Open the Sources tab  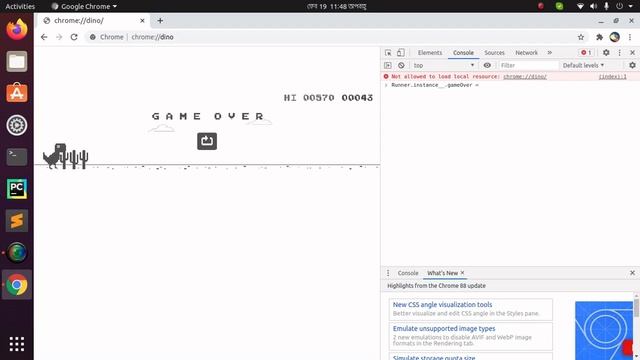[494, 53]
